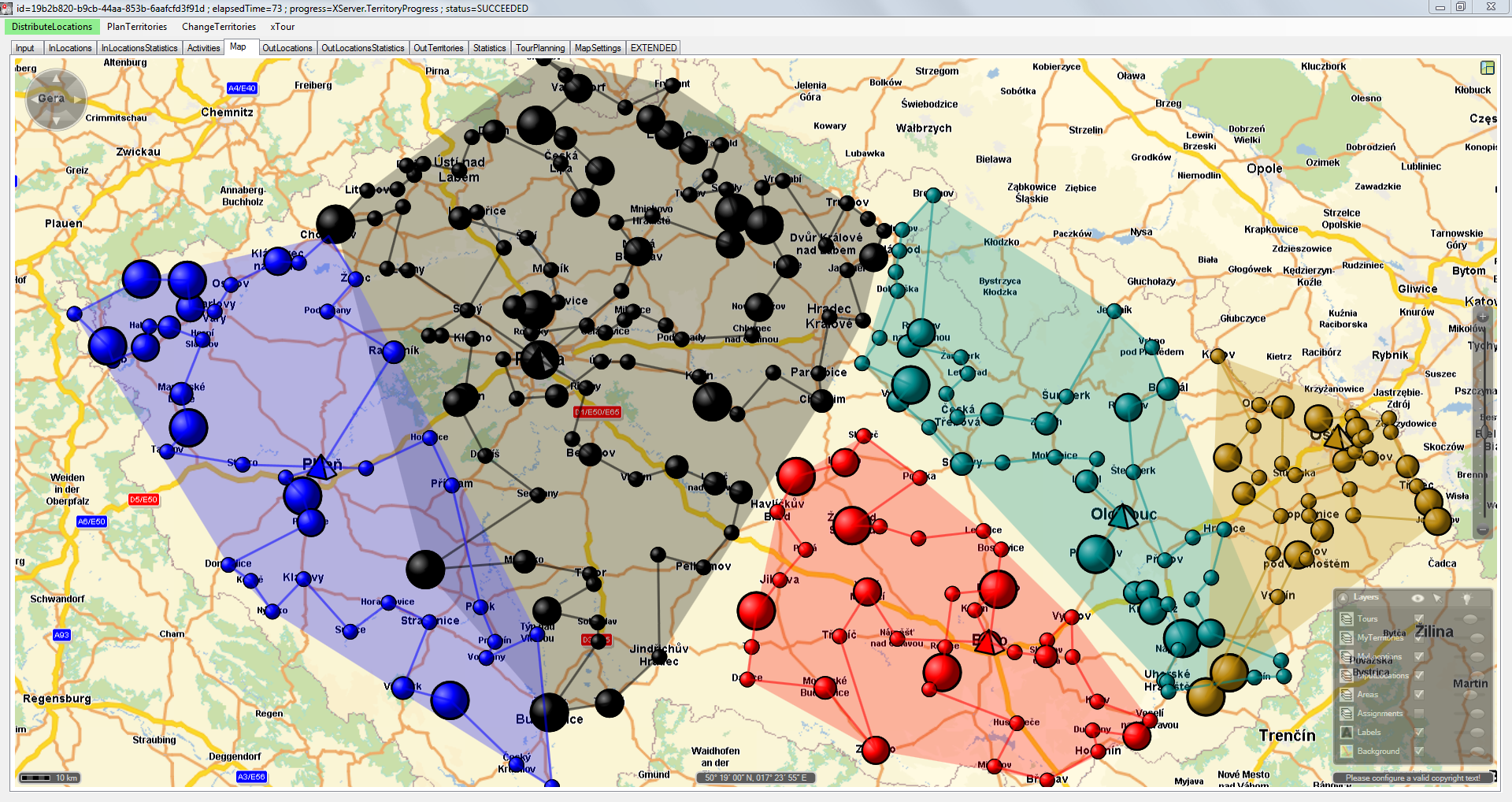1512x802 pixels.
Task: Click the cursor arrow icon in Layers header
Action: pos(1437,598)
